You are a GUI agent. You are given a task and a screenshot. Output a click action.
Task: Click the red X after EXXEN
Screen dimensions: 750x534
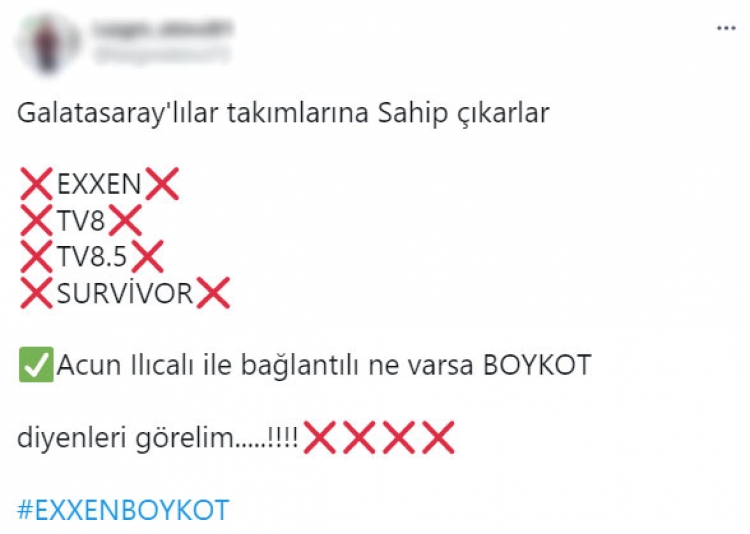click(162, 184)
